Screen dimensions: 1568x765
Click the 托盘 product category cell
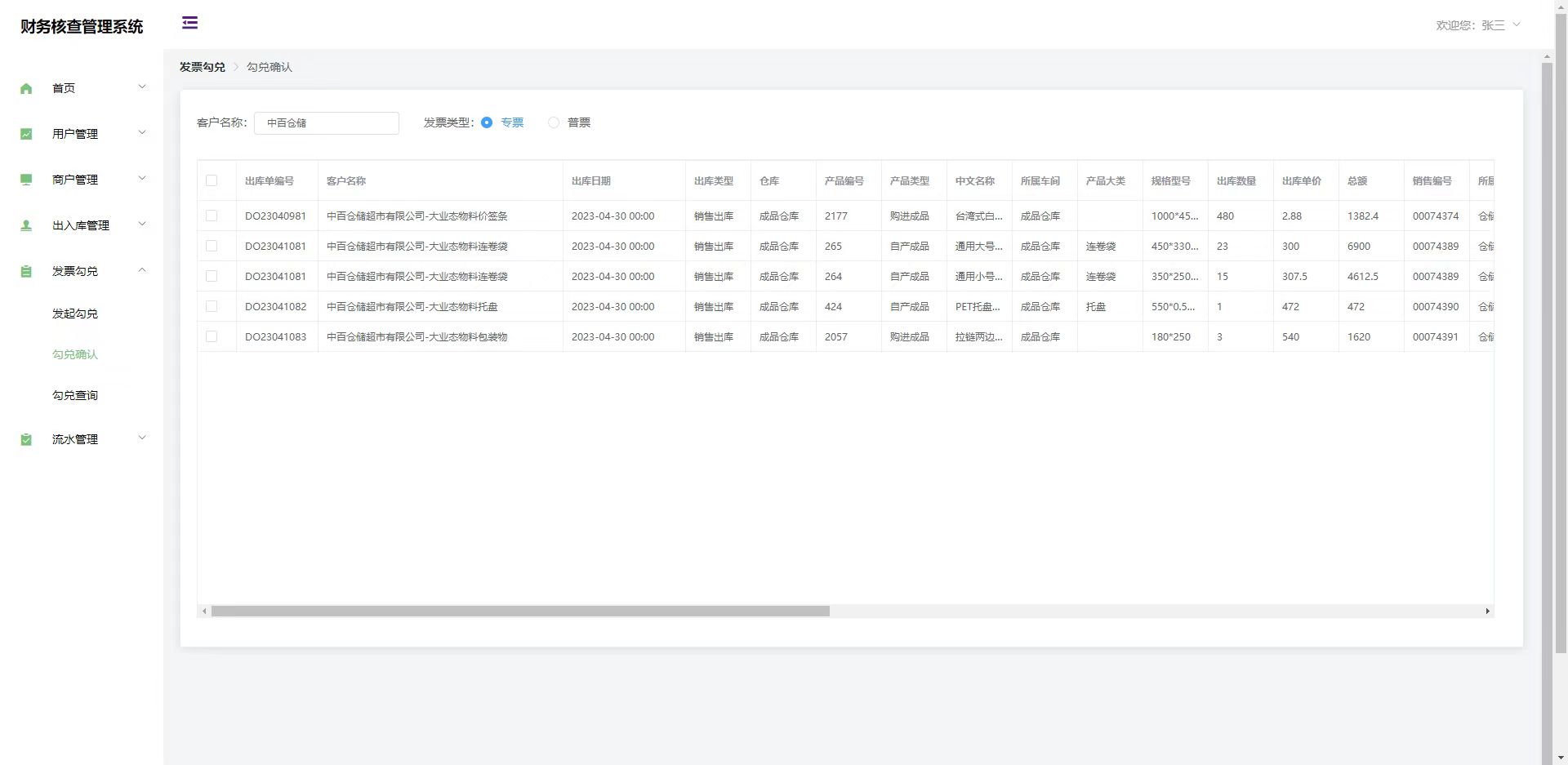(x=1096, y=306)
